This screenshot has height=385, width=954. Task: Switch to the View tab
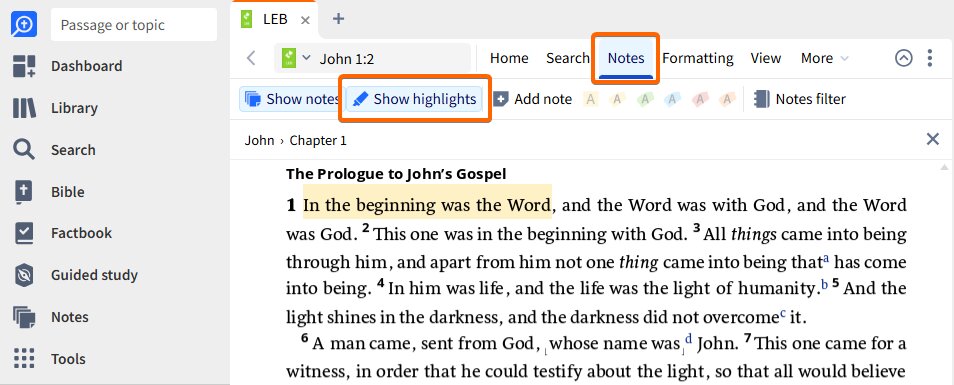click(x=766, y=58)
